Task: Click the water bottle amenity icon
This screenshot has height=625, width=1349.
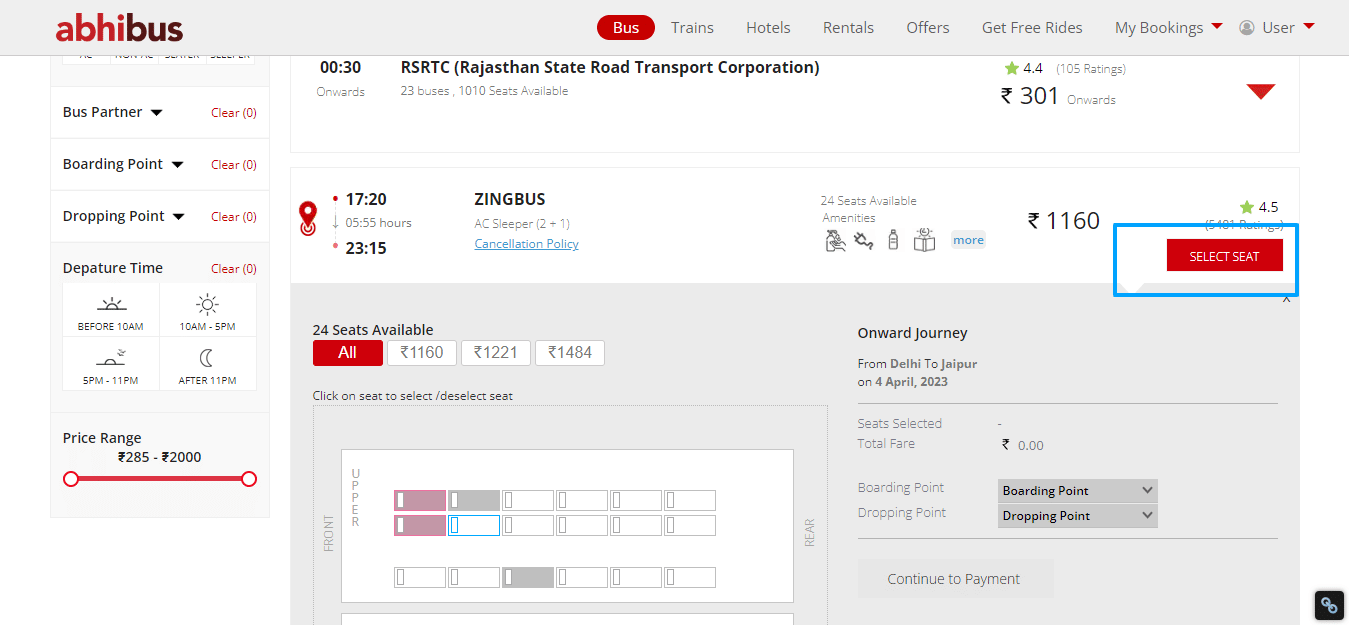Action: click(x=893, y=241)
